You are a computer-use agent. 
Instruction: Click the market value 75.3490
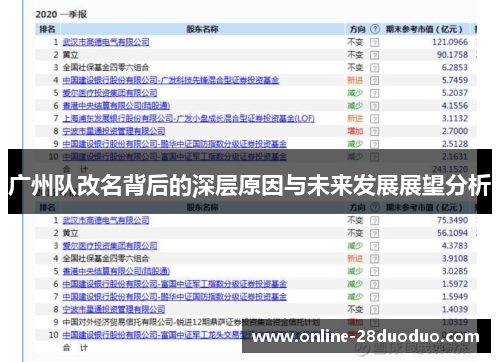(452, 220)
